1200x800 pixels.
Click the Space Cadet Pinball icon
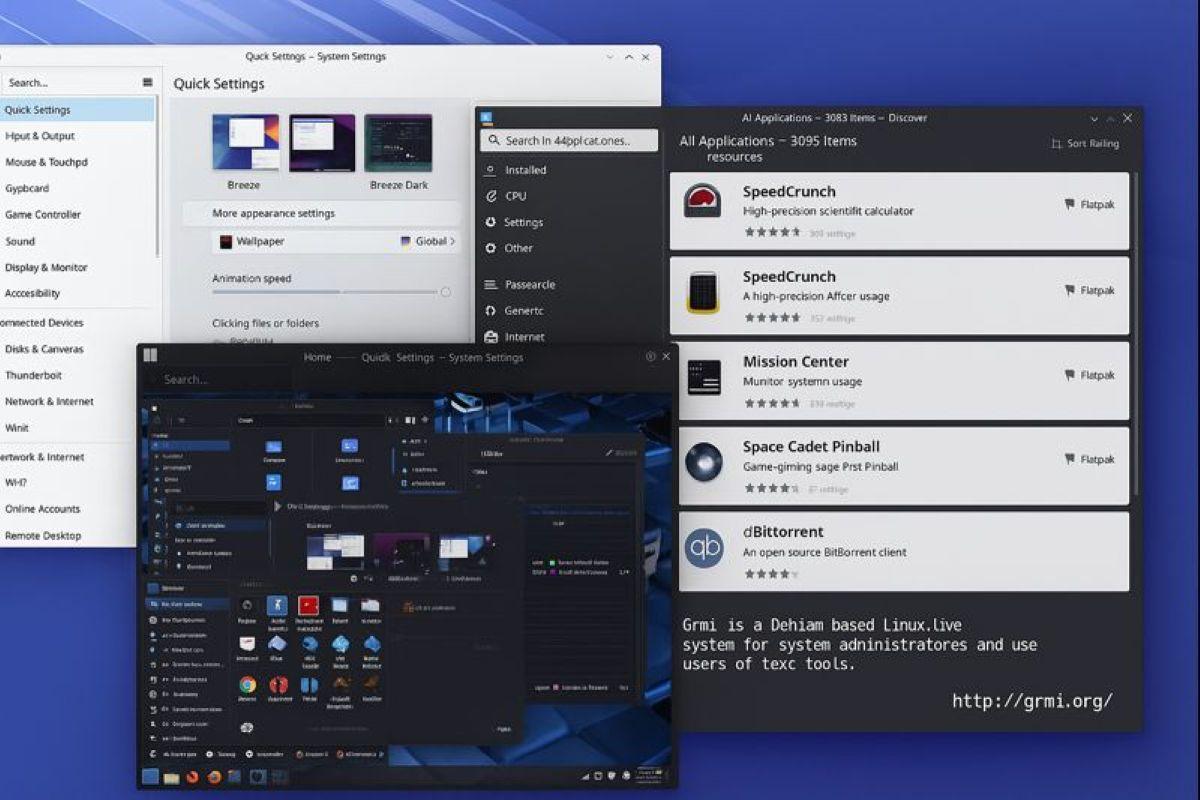[704, 462]
